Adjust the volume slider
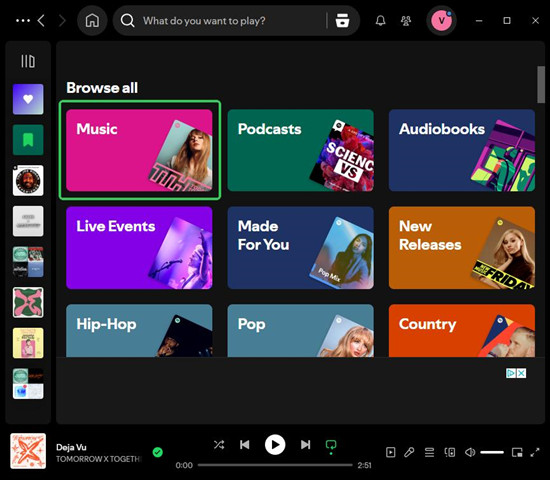550x480 pixels. pos(492,452)
